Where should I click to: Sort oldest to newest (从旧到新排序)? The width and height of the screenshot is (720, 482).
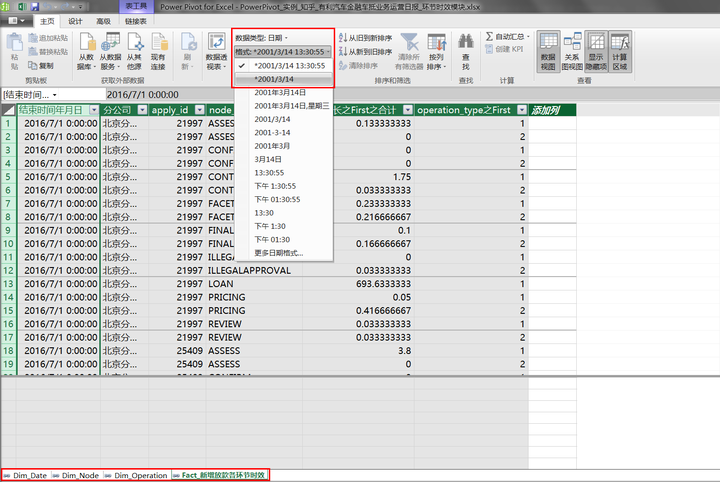tap(366, 38)
